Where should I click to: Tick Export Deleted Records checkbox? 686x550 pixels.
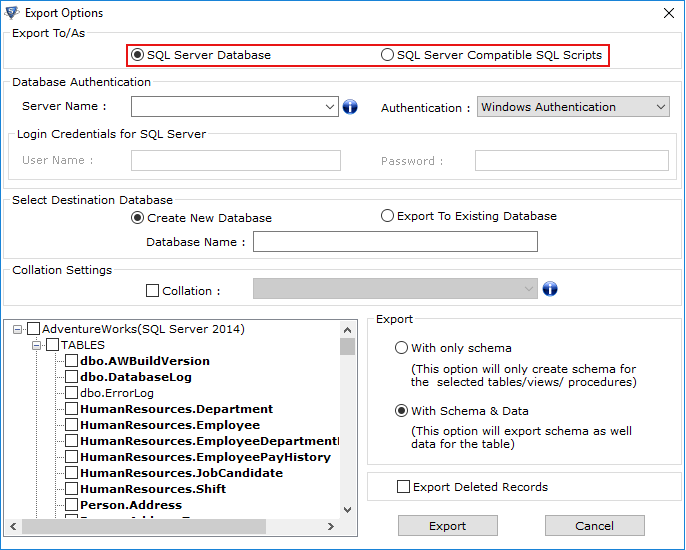pyautogui.click(x=403, y=487)
